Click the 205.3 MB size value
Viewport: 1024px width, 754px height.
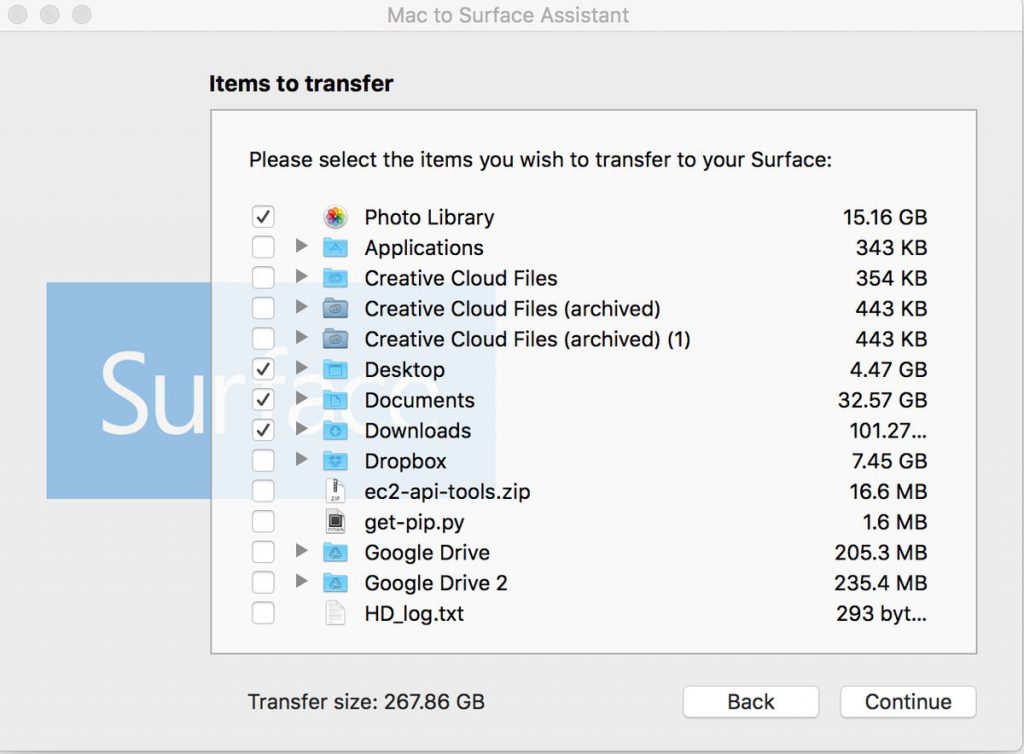881,553
